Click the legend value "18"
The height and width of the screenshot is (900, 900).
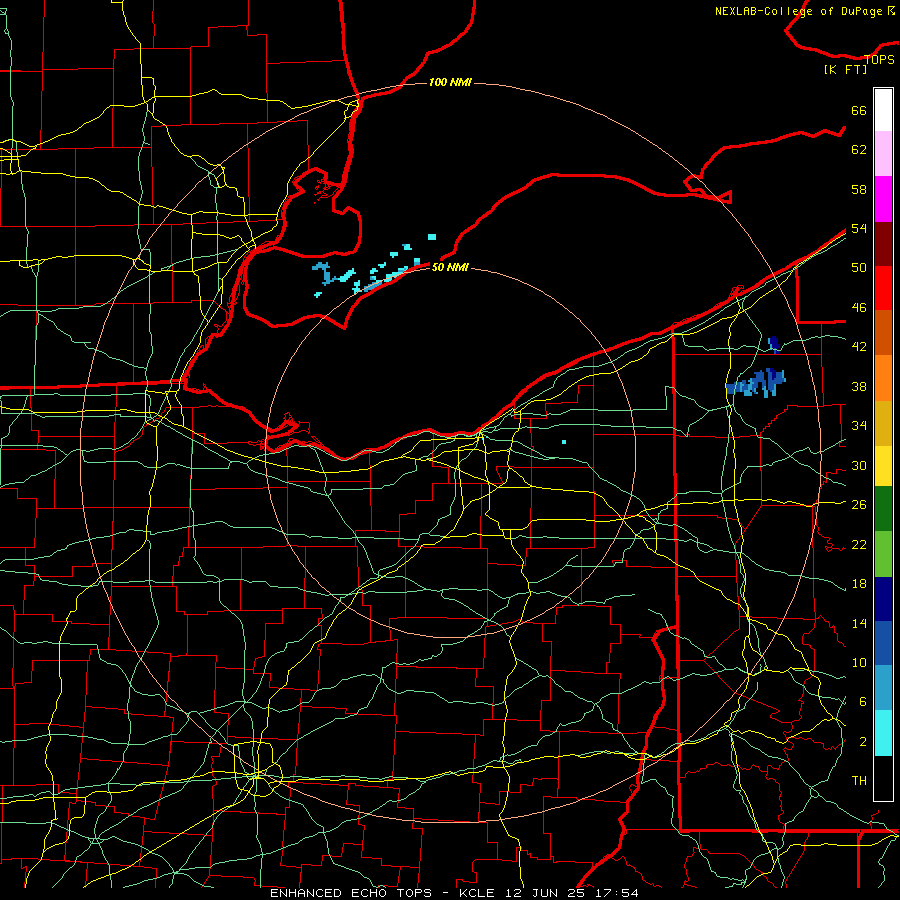[x=859, y=584]
